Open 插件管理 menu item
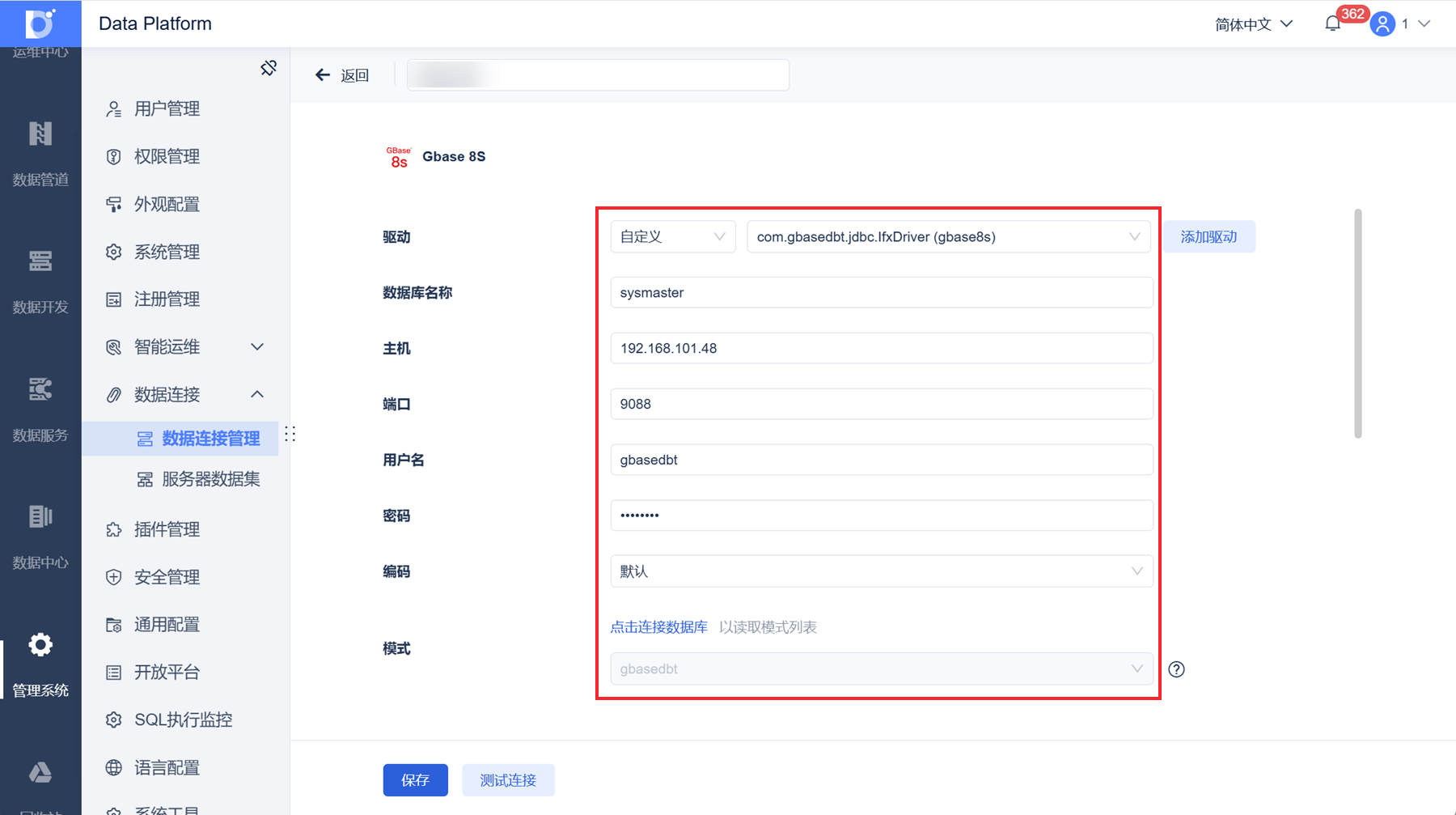1456x815 pixels. (167, 530)
